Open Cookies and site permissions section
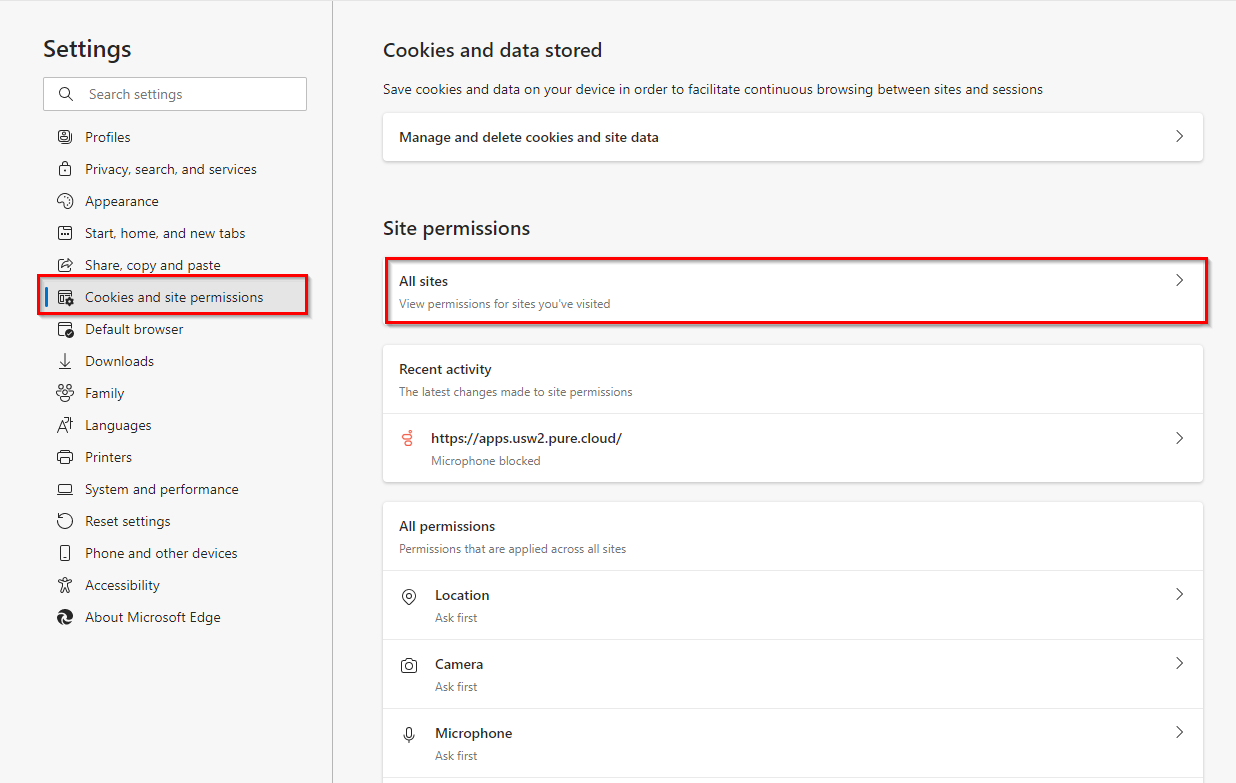1236x783 pixels. (x=174, y=297)
